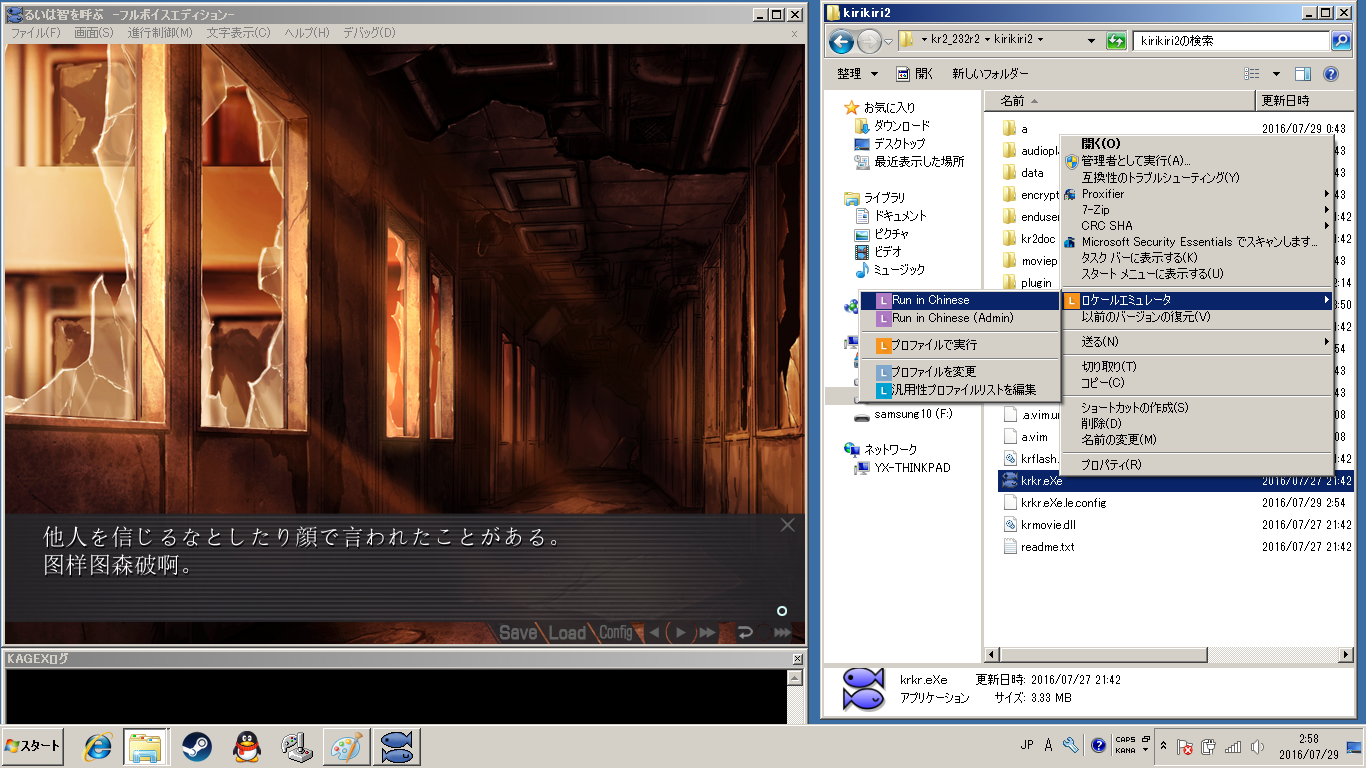Click the return arrow icon in game bar
Image resolution: width=1366 pixels, height=768 pixels.
tap(745, 633)
